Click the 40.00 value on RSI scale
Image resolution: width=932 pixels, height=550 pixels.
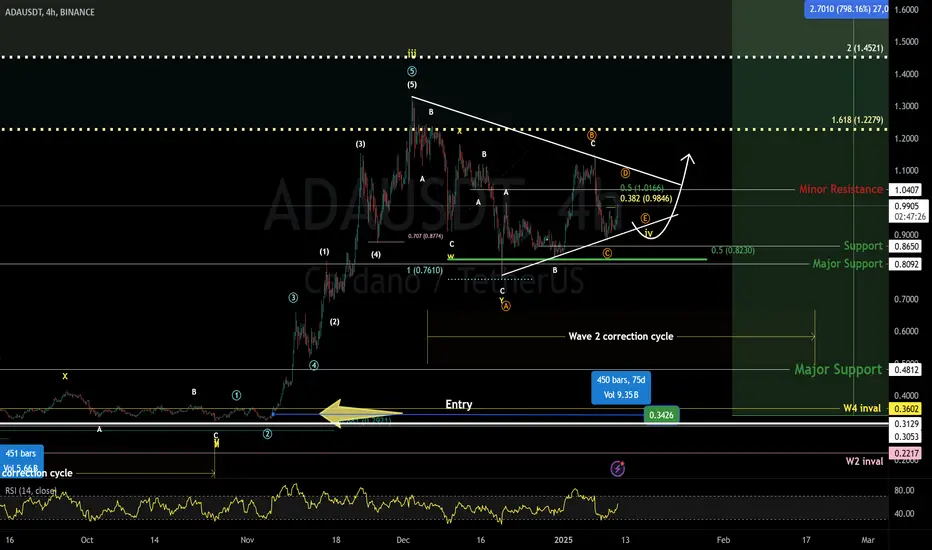904,514
